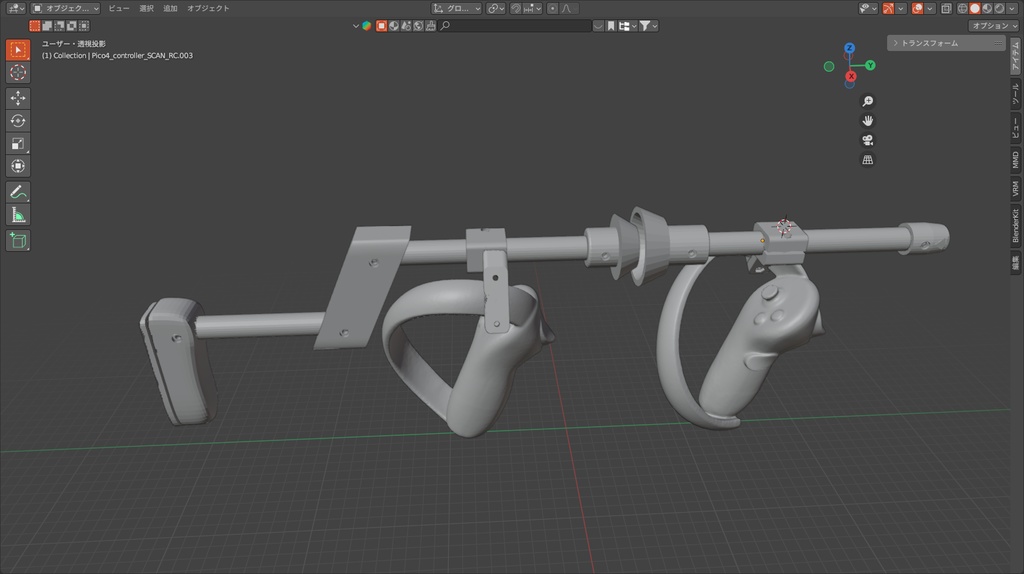The width and height of the screenshot is (1024, 574).
Task: Switch to the MMD sidebar tab
Action: (1016, 160)
